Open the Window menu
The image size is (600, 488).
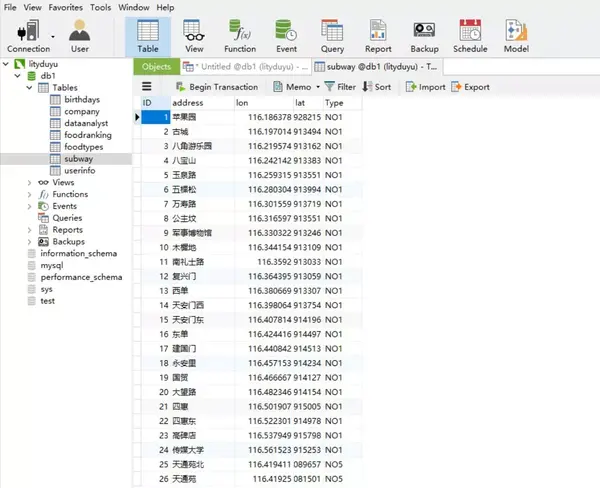click(x=134, y=7)
